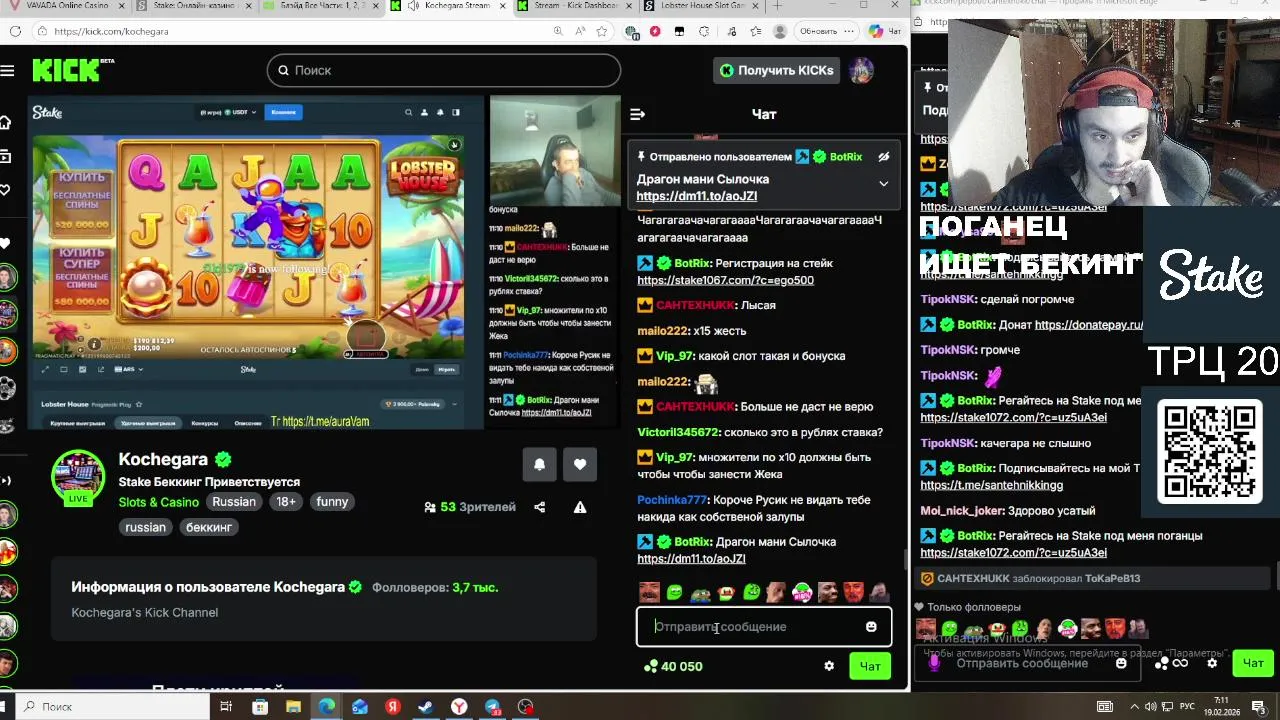
Task: Open chat settings gear in main chat
Action: pos(829,666)
